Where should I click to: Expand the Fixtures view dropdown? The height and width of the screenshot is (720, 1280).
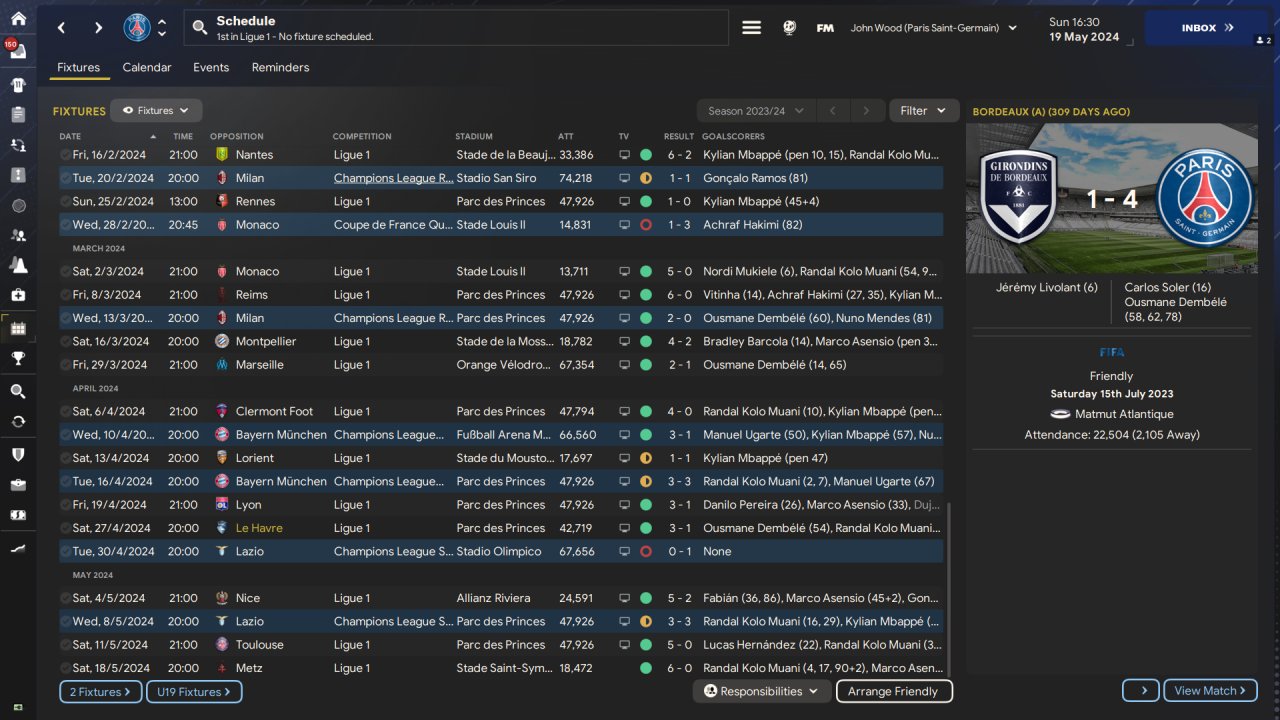(156, 111)
